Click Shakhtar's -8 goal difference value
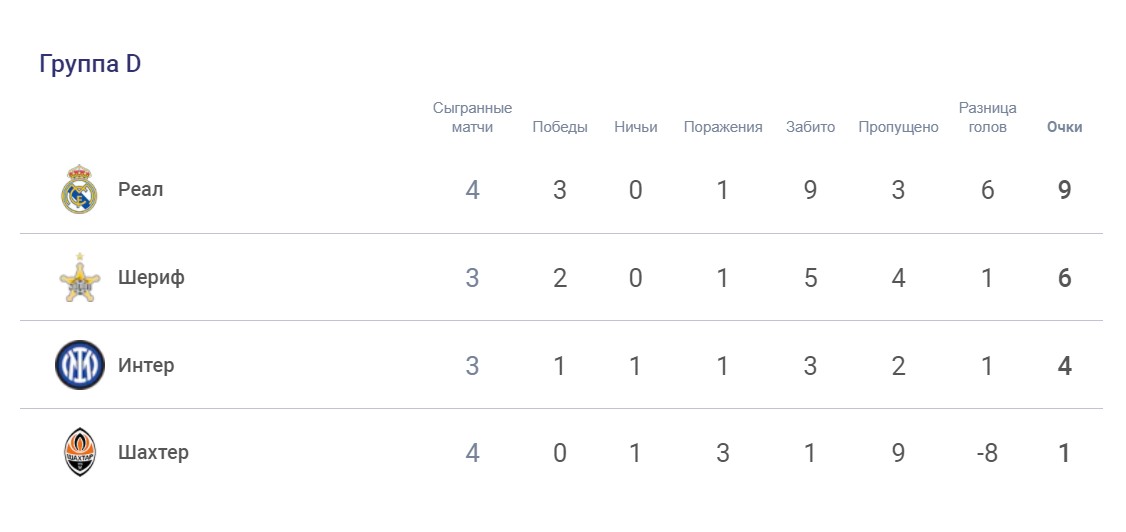This screenshot has width=1126, height=532. [987, 453]
